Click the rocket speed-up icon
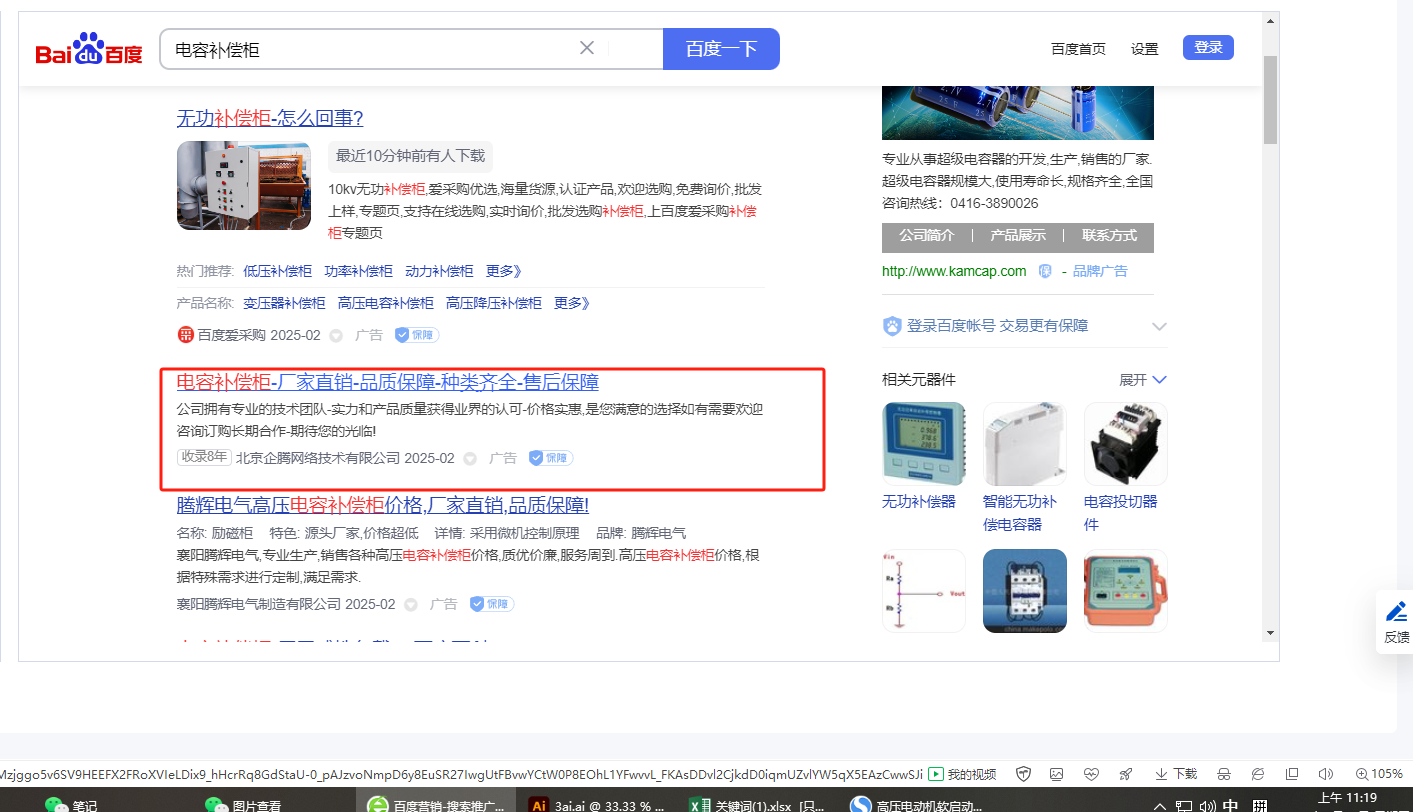The image size is (1413, 812). [x=1126, y=774]
